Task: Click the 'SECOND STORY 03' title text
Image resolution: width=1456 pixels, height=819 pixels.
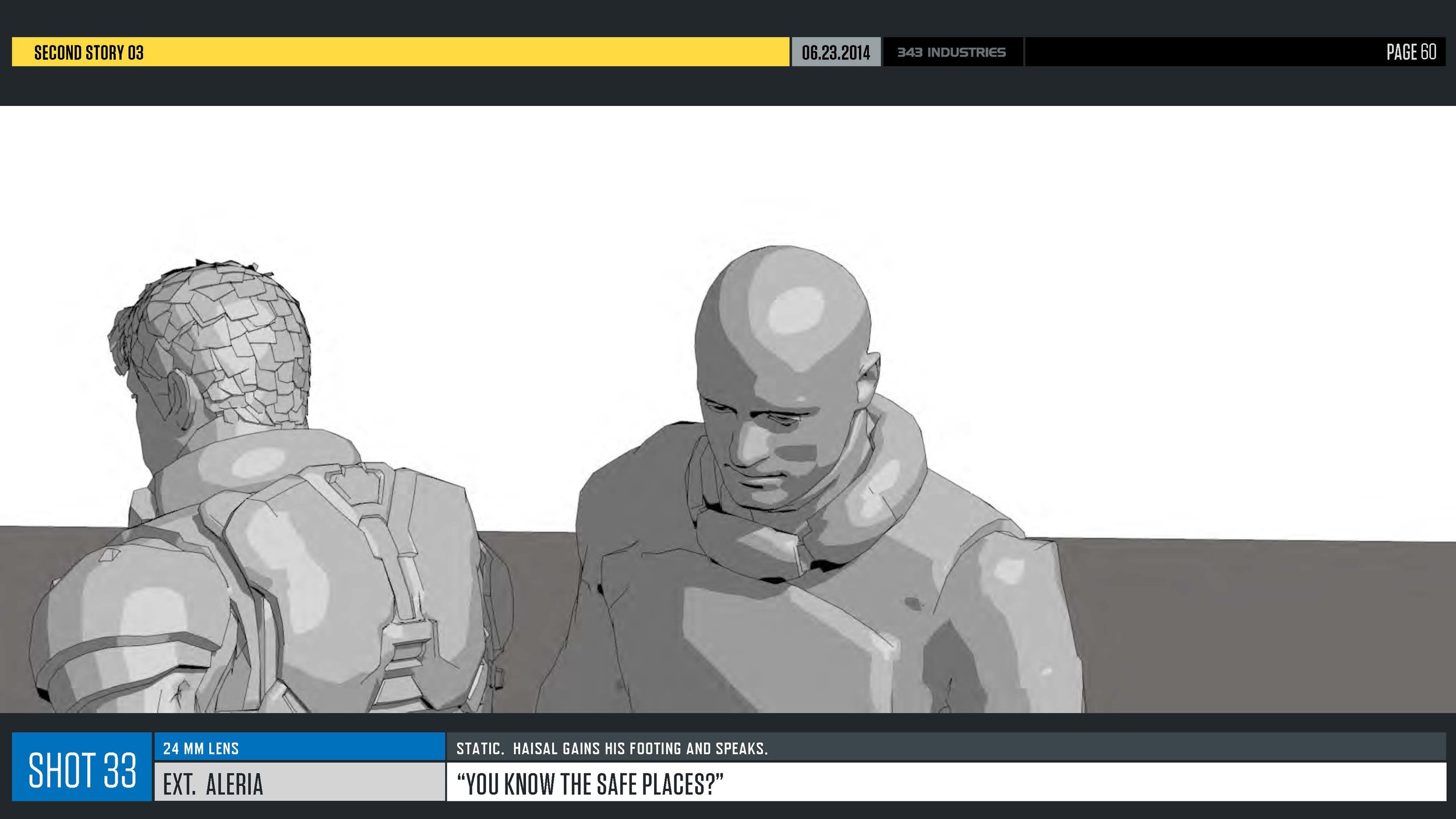Action: point(89,52)
